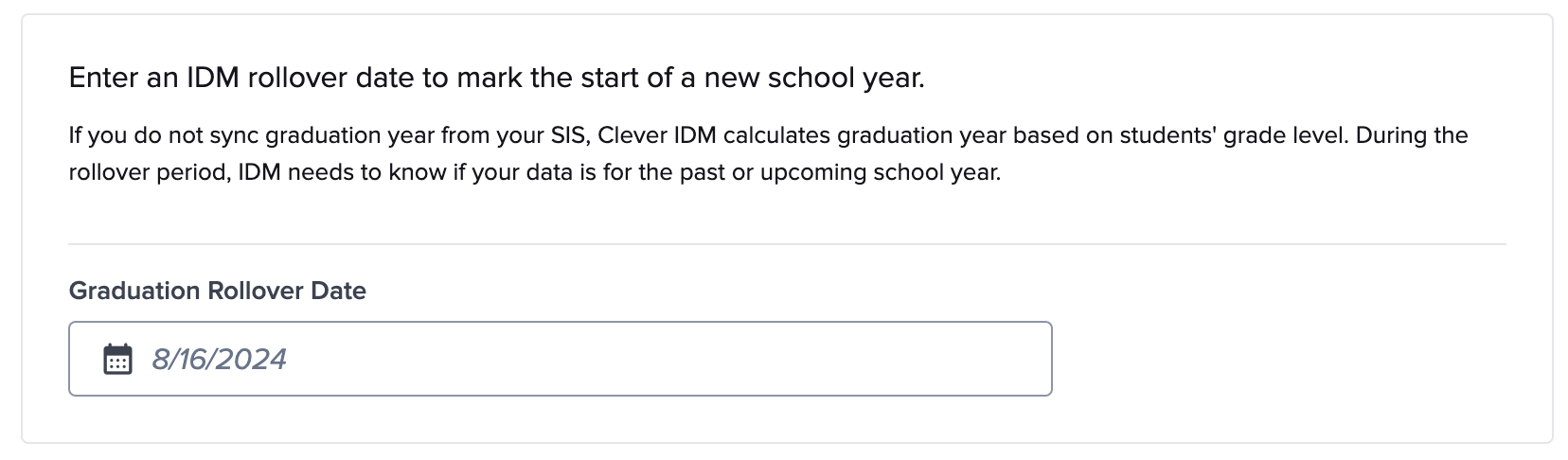
Task: Click the word "Graduation" in the field label
Action: point(134,291)
